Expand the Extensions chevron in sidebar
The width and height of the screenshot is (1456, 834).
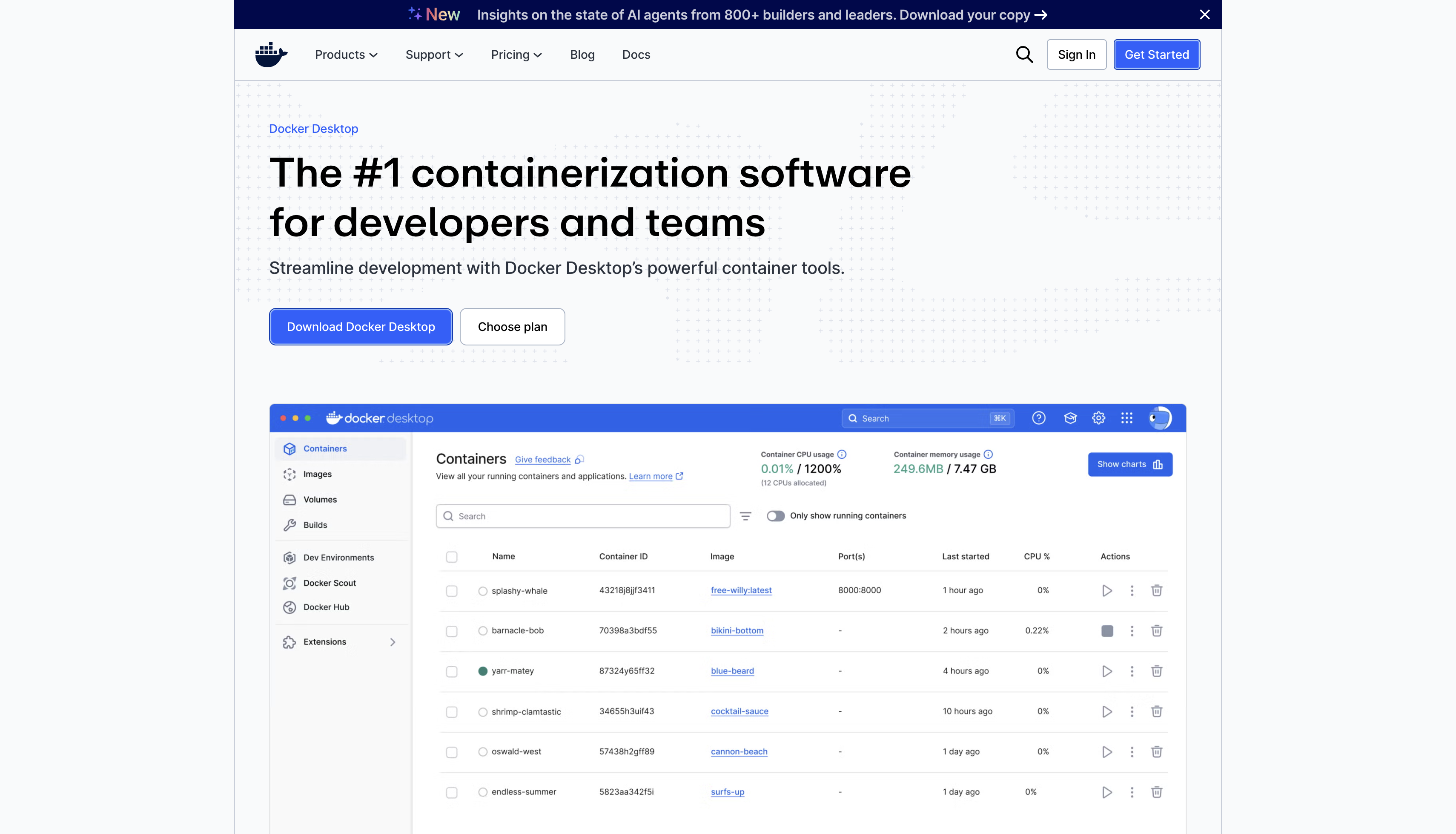coord(393,642)
